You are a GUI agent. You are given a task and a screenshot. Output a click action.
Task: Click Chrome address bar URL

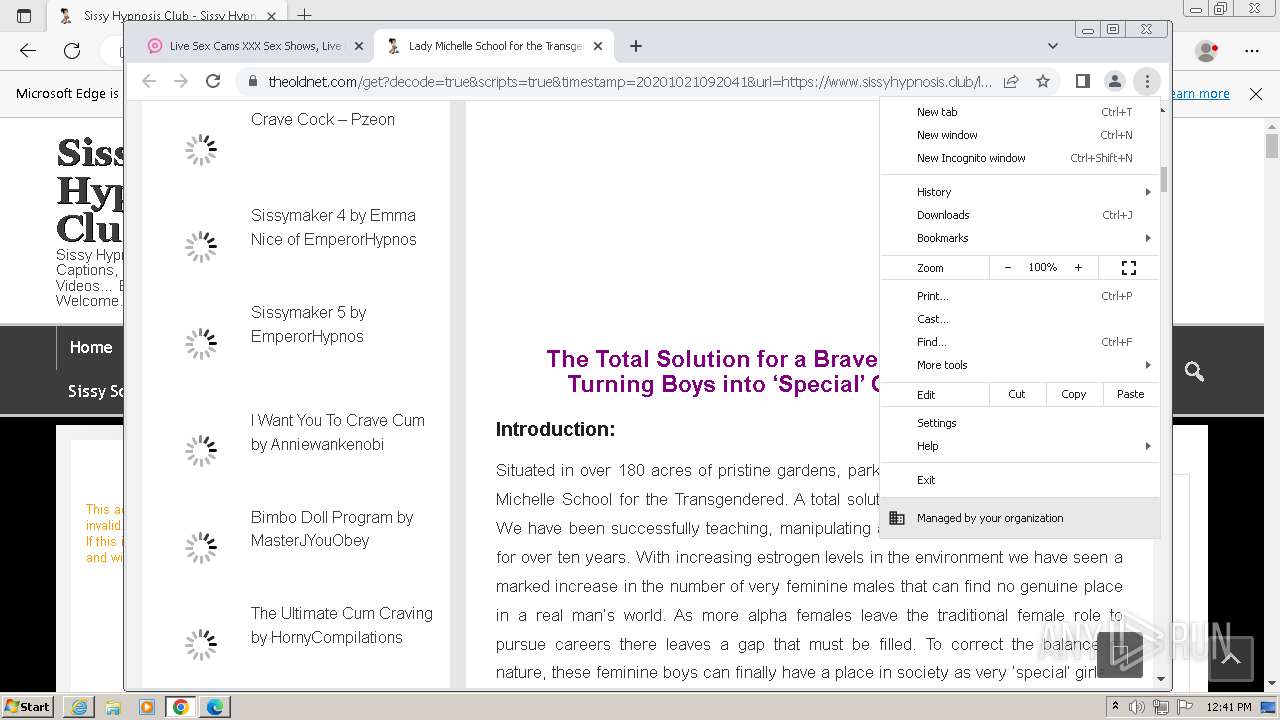tap(630, 82)
